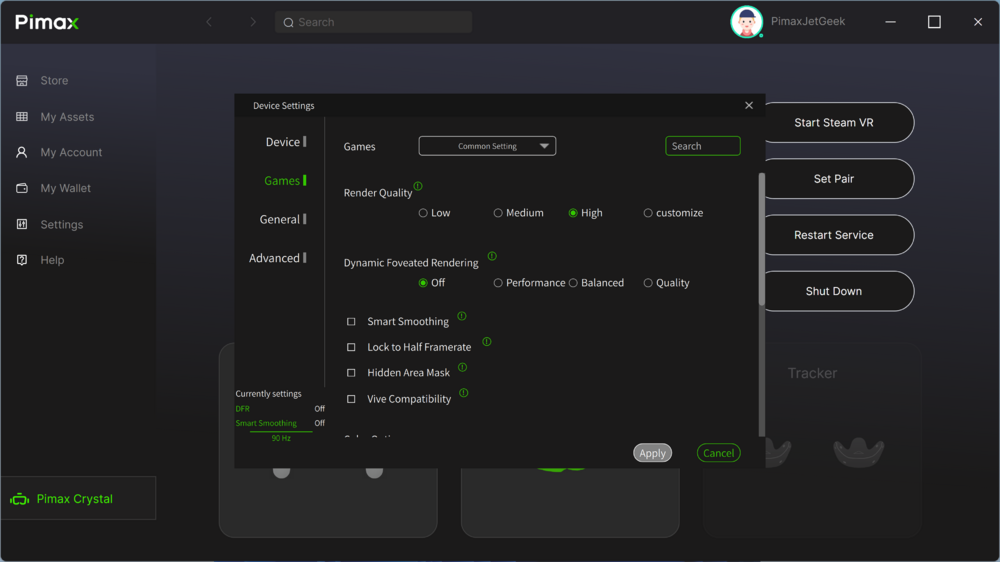The height and width of the screenshot is (562, 1000).
Task: Click the PimaxJetGeek username
Action: 807,22
